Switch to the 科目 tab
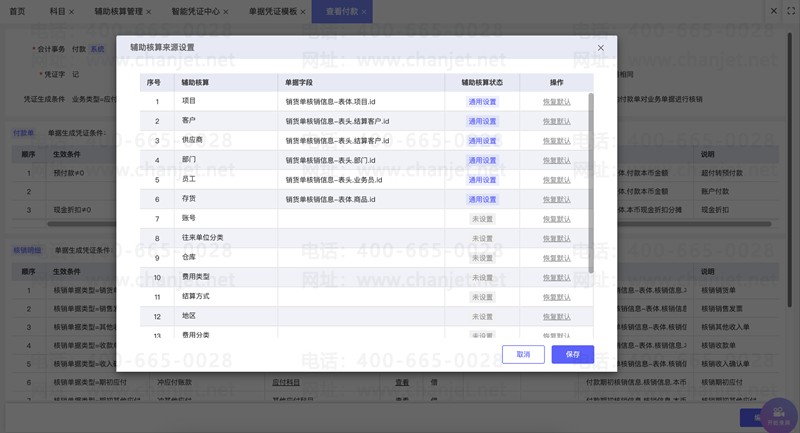The image size is (800, 433). tap(57, 11)
